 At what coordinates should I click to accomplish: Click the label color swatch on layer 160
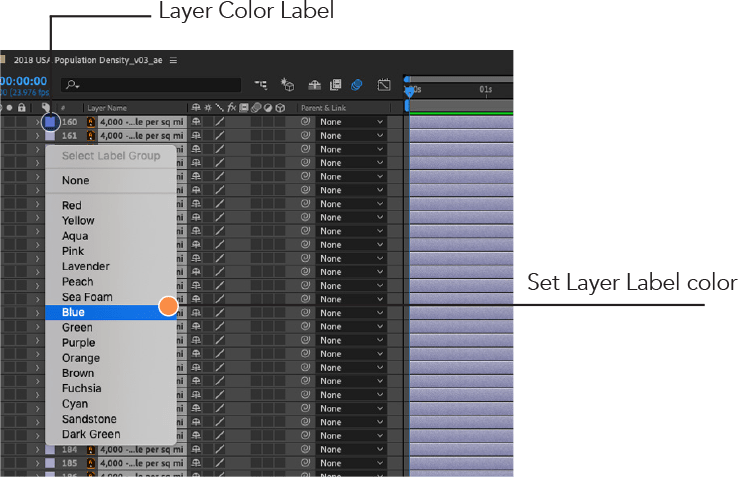coord(50,122)
